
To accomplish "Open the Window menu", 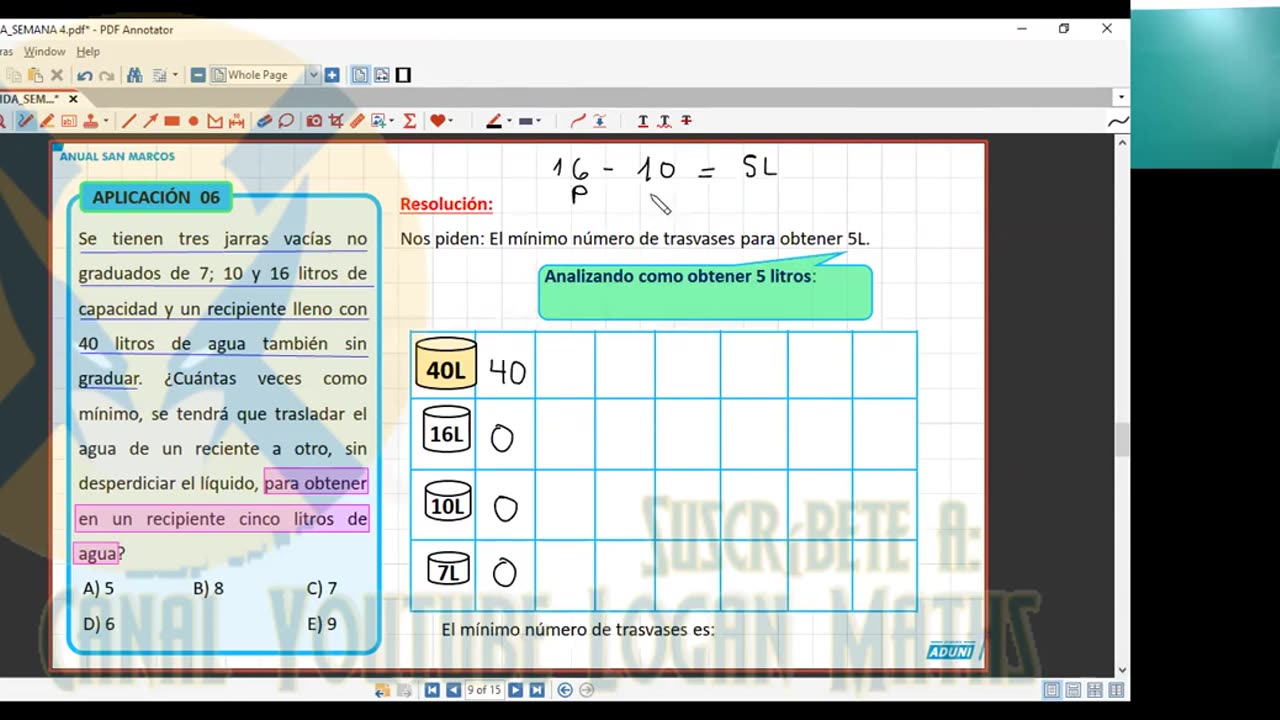I will (x=44, y=52).
